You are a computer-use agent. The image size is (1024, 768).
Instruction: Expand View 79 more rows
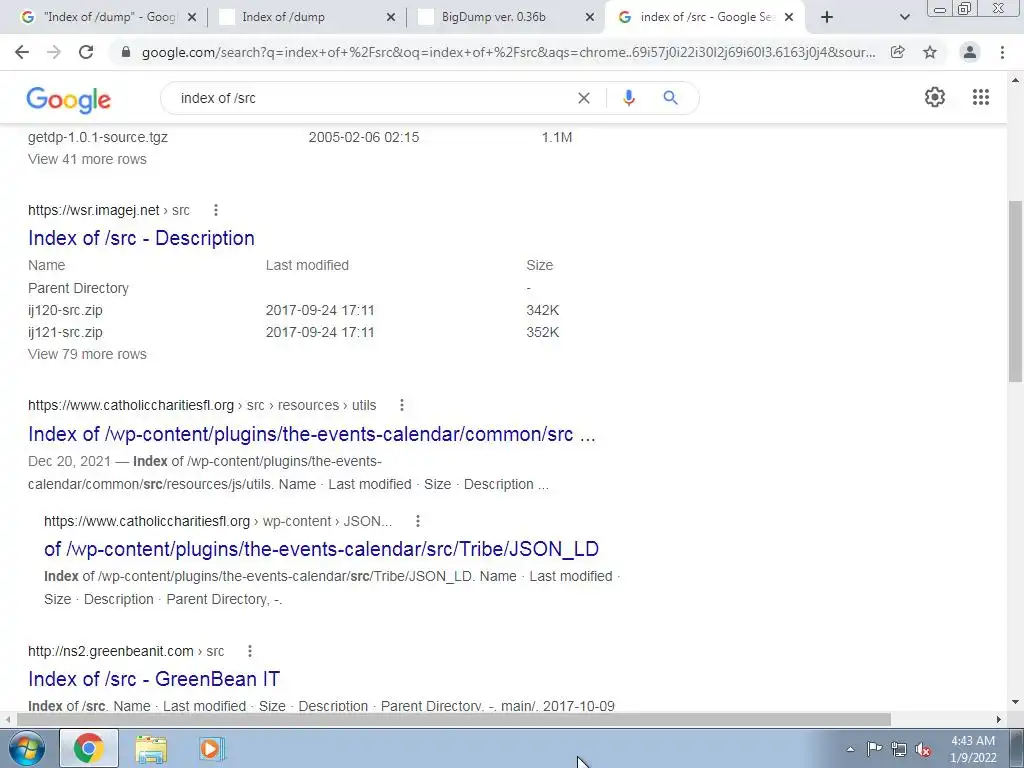87,354
